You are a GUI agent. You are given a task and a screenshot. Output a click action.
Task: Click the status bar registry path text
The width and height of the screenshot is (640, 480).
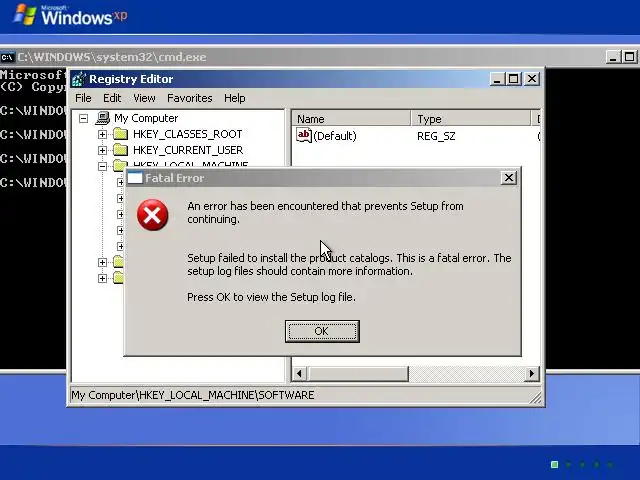193,395
